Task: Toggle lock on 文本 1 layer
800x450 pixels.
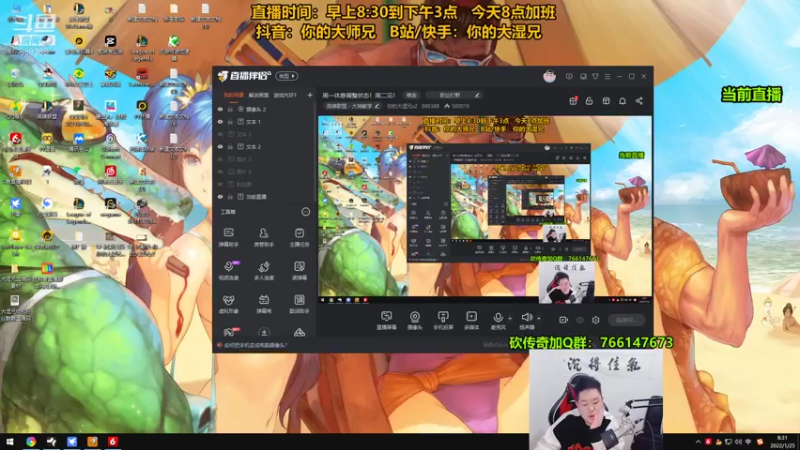Action: tap(230, 122)
